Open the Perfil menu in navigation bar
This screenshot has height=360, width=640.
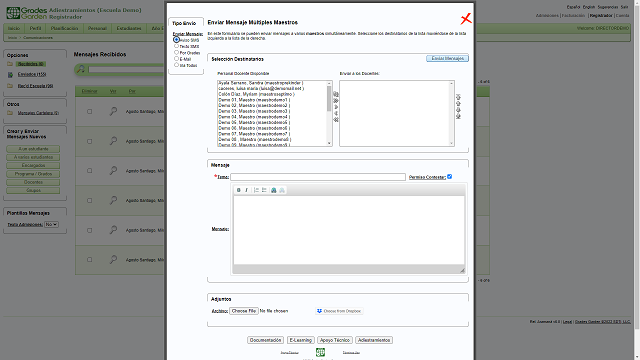pos(35,29)
